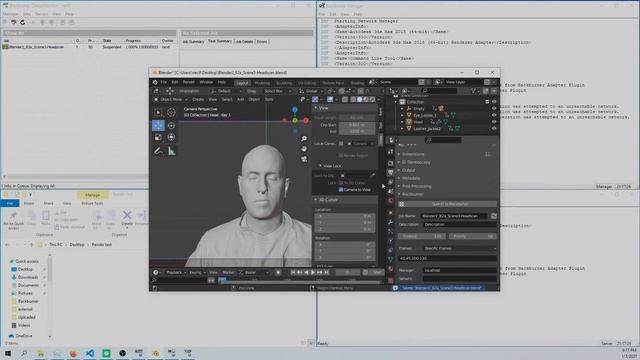640x360 pixels.
Task: Open Blender File menu
Action: [x=164, y=82]
